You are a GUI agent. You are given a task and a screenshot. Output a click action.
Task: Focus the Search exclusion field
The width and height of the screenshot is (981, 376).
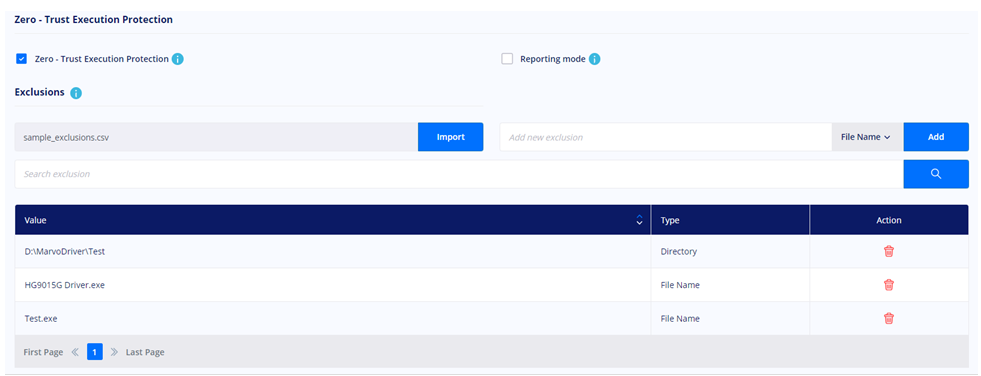click(x=459, y=174)
